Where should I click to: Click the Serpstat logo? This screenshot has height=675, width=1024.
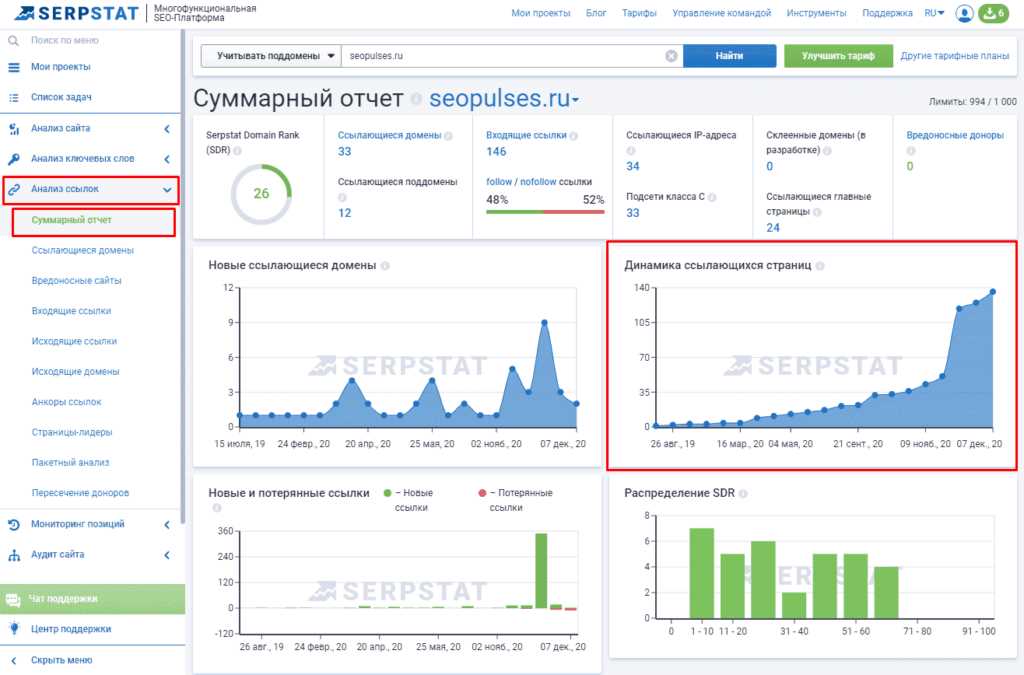click(x=75, y=13)
